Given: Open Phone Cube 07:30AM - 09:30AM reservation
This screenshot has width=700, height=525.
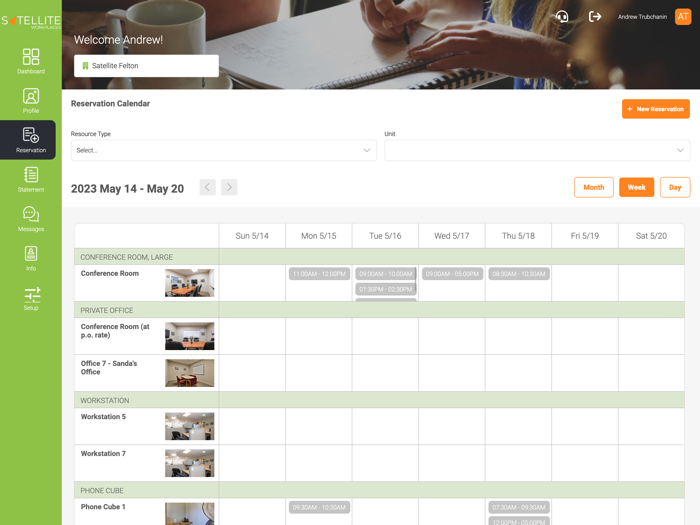Looking at the screenshot, I should tap(519, 507).
